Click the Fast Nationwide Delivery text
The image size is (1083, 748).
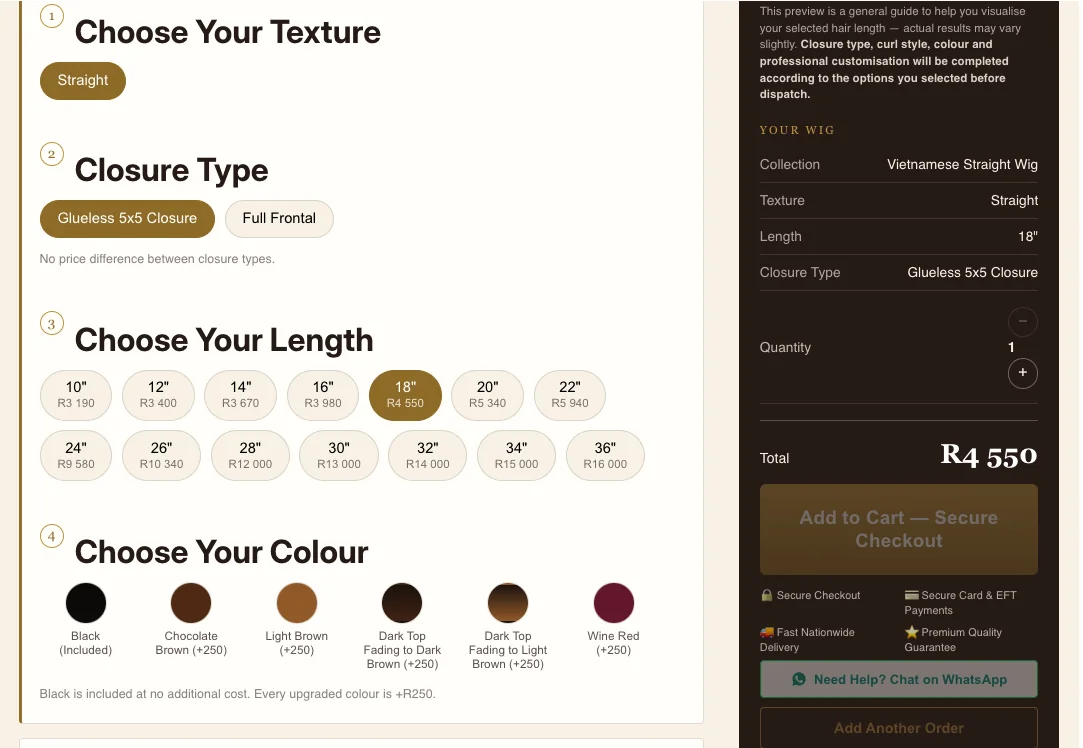coord(807,640)
